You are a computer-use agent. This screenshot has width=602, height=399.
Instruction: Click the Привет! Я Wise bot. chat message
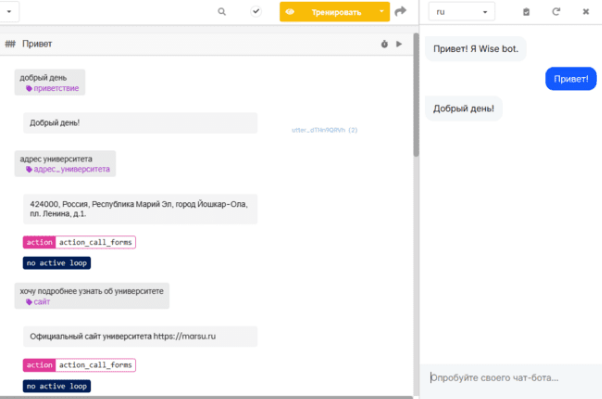tap(475, 49)
